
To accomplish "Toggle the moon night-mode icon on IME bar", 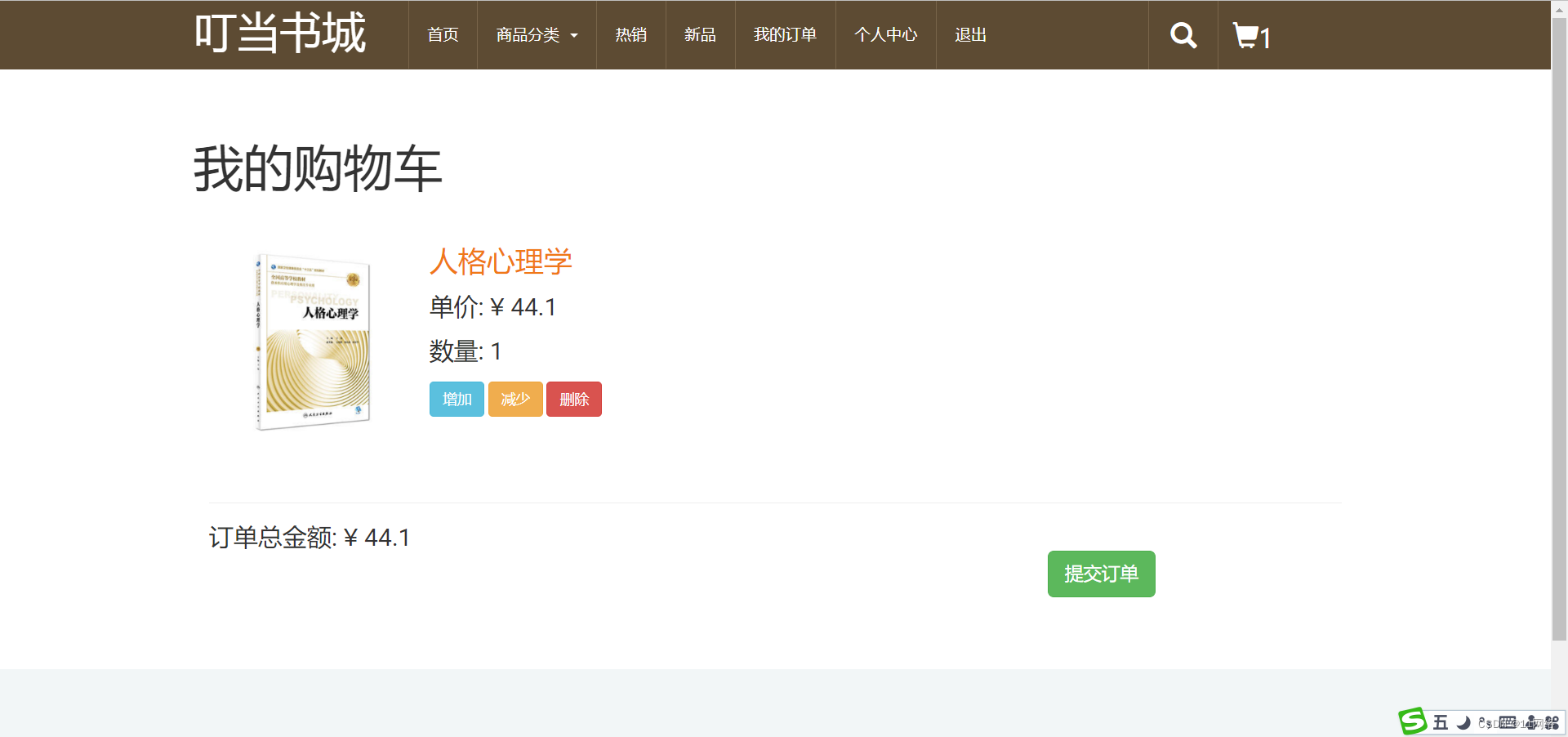I will (x=1464, y=722).
